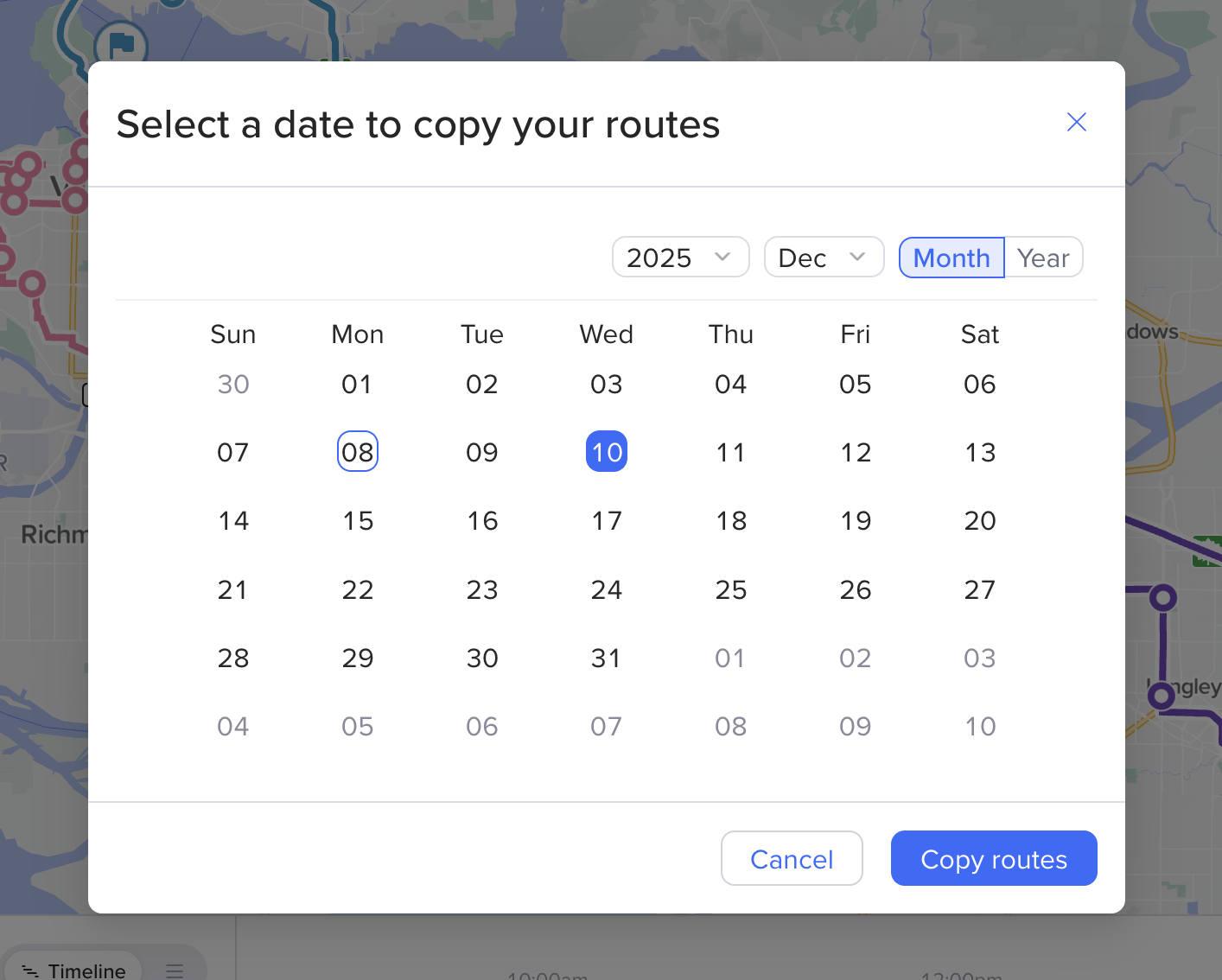Open the 2025 year dropdown
This screenshot has height=980, width=1222.
680,258
